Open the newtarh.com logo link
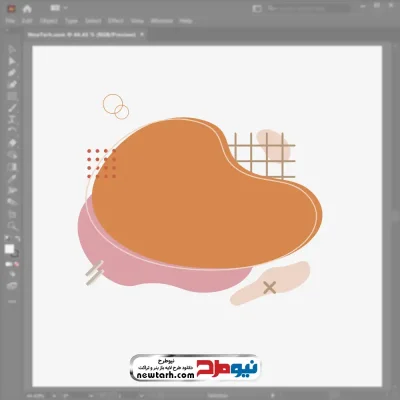Viewport: 400px width, 400px height. (195, 368)
